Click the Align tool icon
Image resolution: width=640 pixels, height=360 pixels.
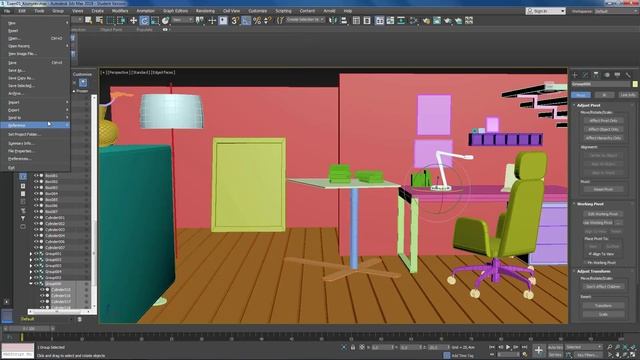click(343, 20)
